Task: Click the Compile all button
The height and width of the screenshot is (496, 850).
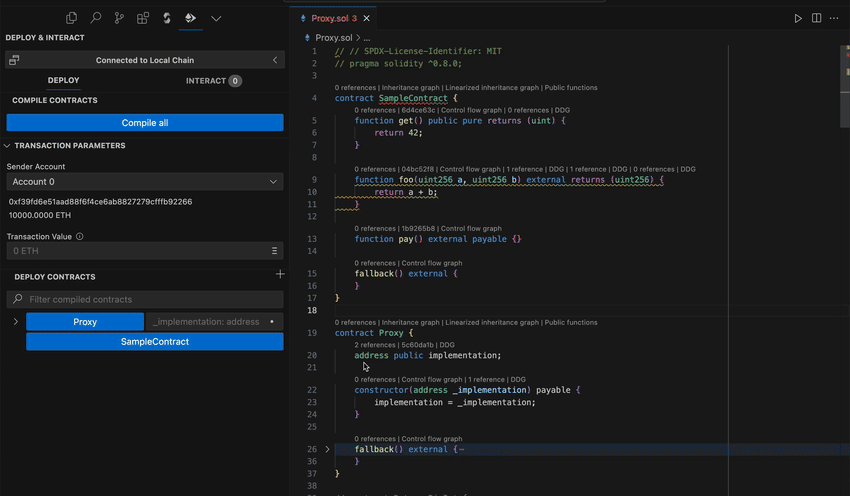Action: [x=145, y=123]
